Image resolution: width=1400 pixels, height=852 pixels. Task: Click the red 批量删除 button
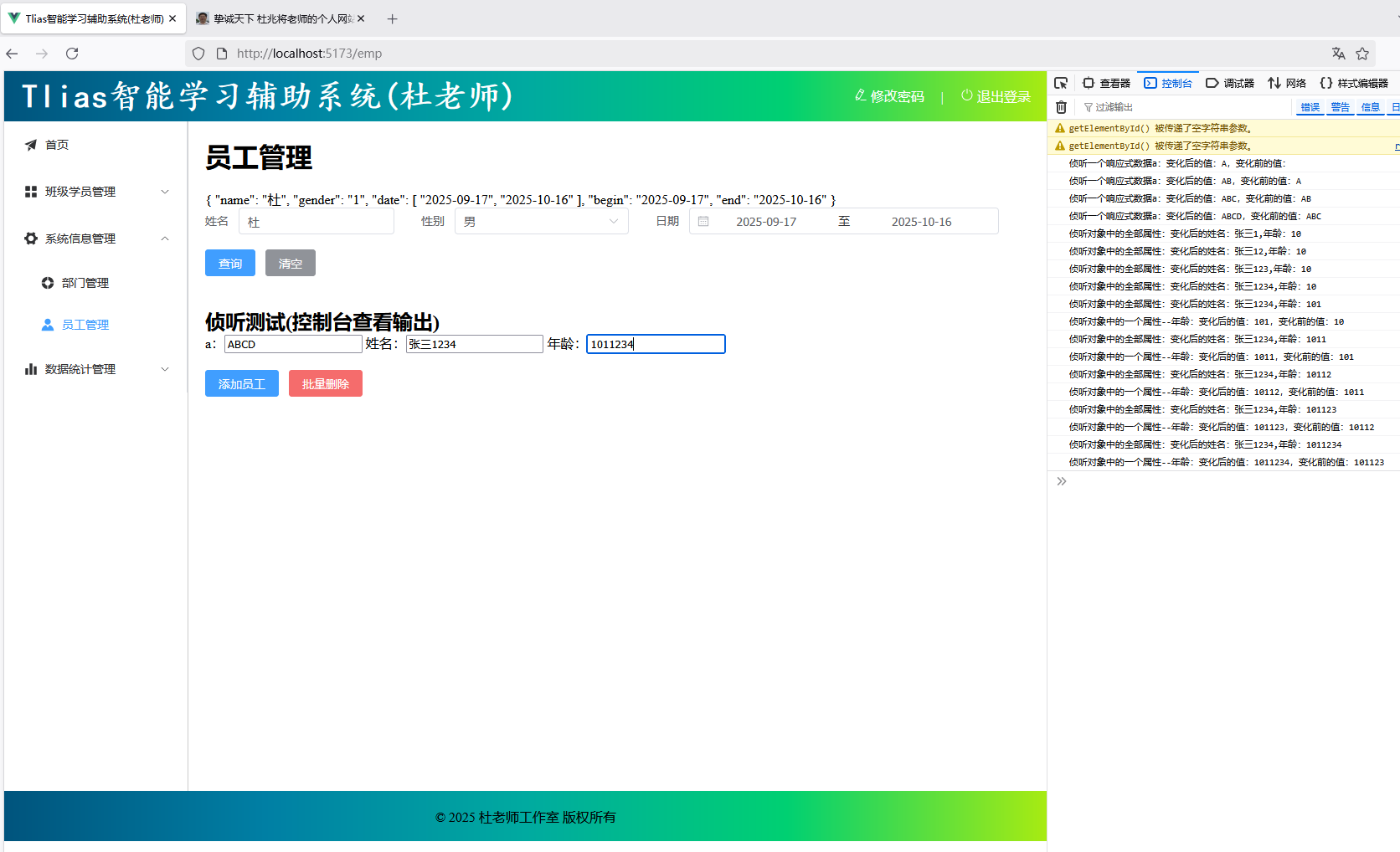[x=325, y=384]
